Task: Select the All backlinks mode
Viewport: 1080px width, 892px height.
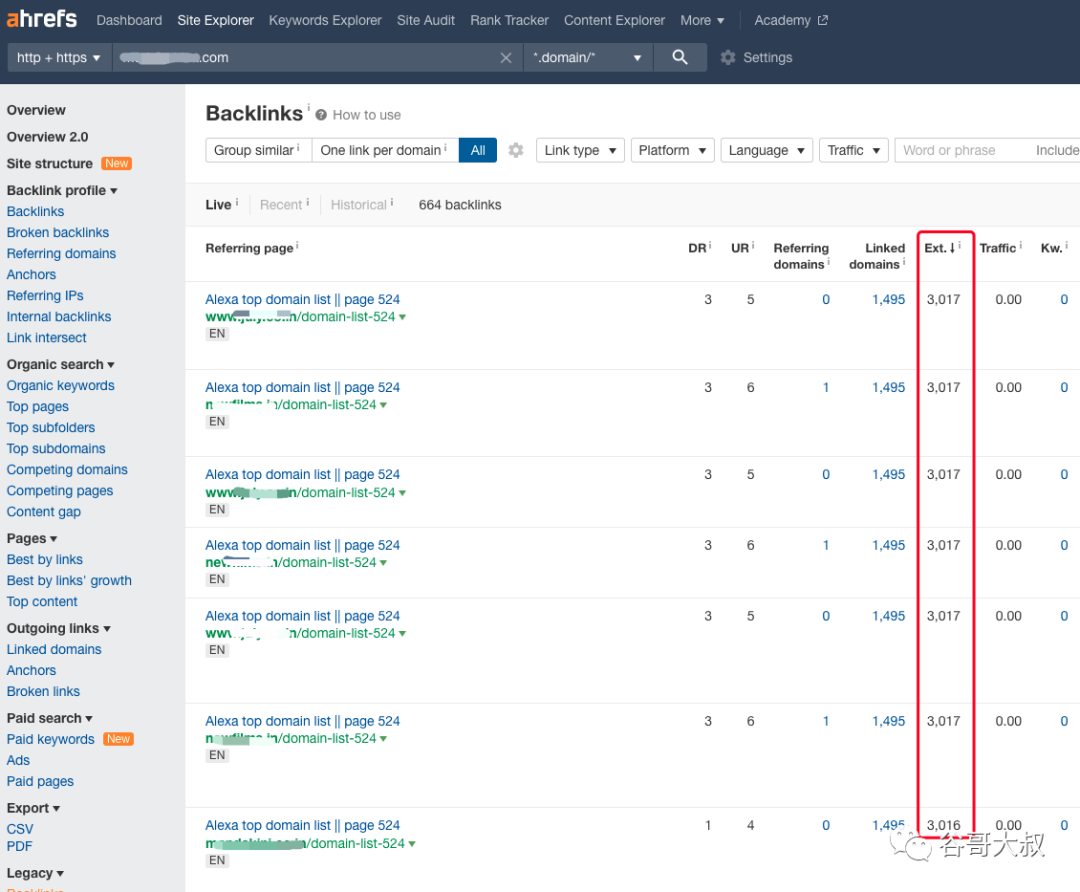Action: [x=478, y=150]
